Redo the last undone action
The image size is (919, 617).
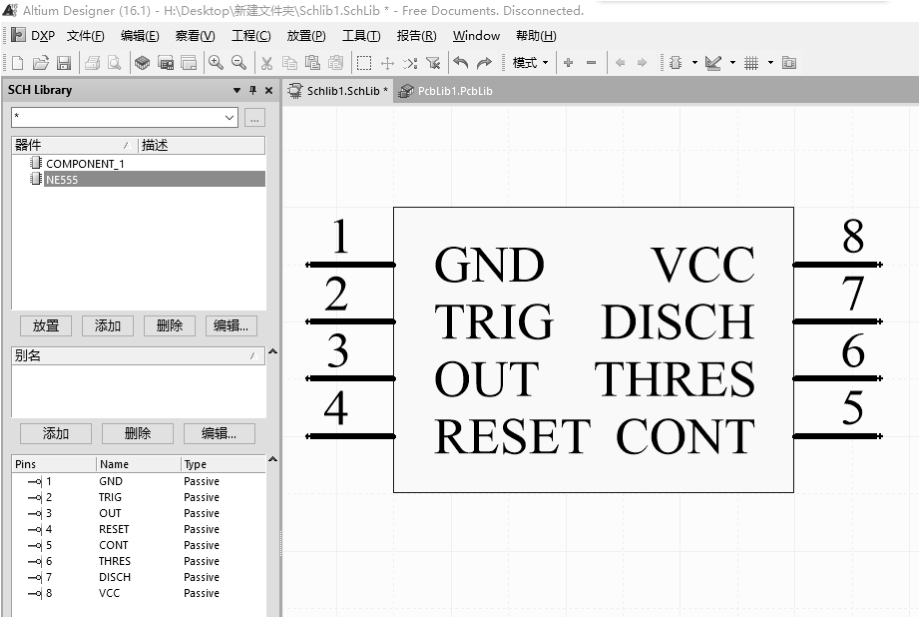point(484,63)
